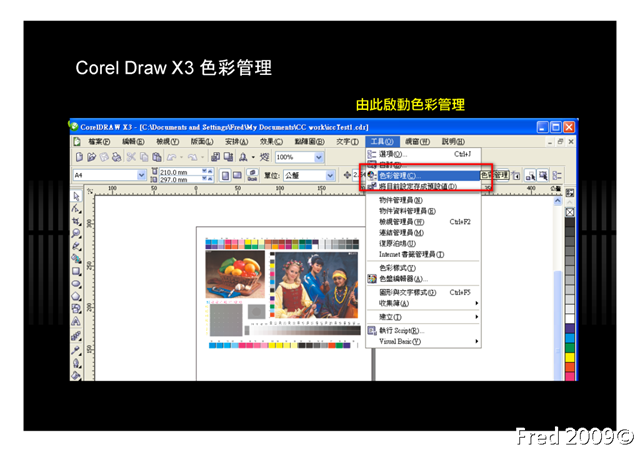This screenshot has width=640, height=452.
Task: Open the zoom level 100% dropdown
Action: tap(319, 157)
